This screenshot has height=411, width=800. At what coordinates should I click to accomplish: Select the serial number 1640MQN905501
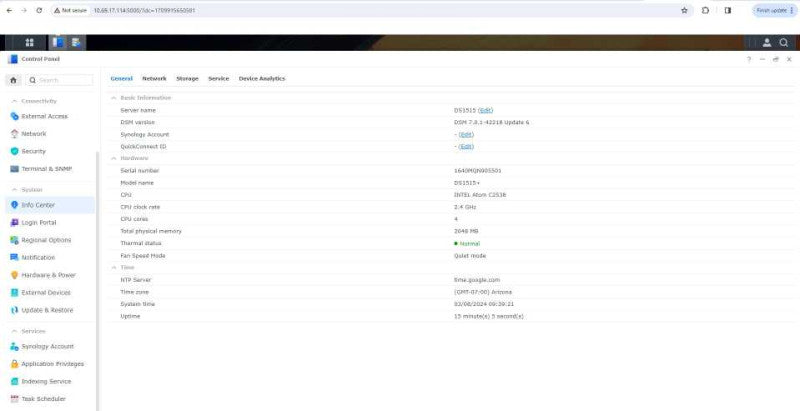click(x=478, y=171)
